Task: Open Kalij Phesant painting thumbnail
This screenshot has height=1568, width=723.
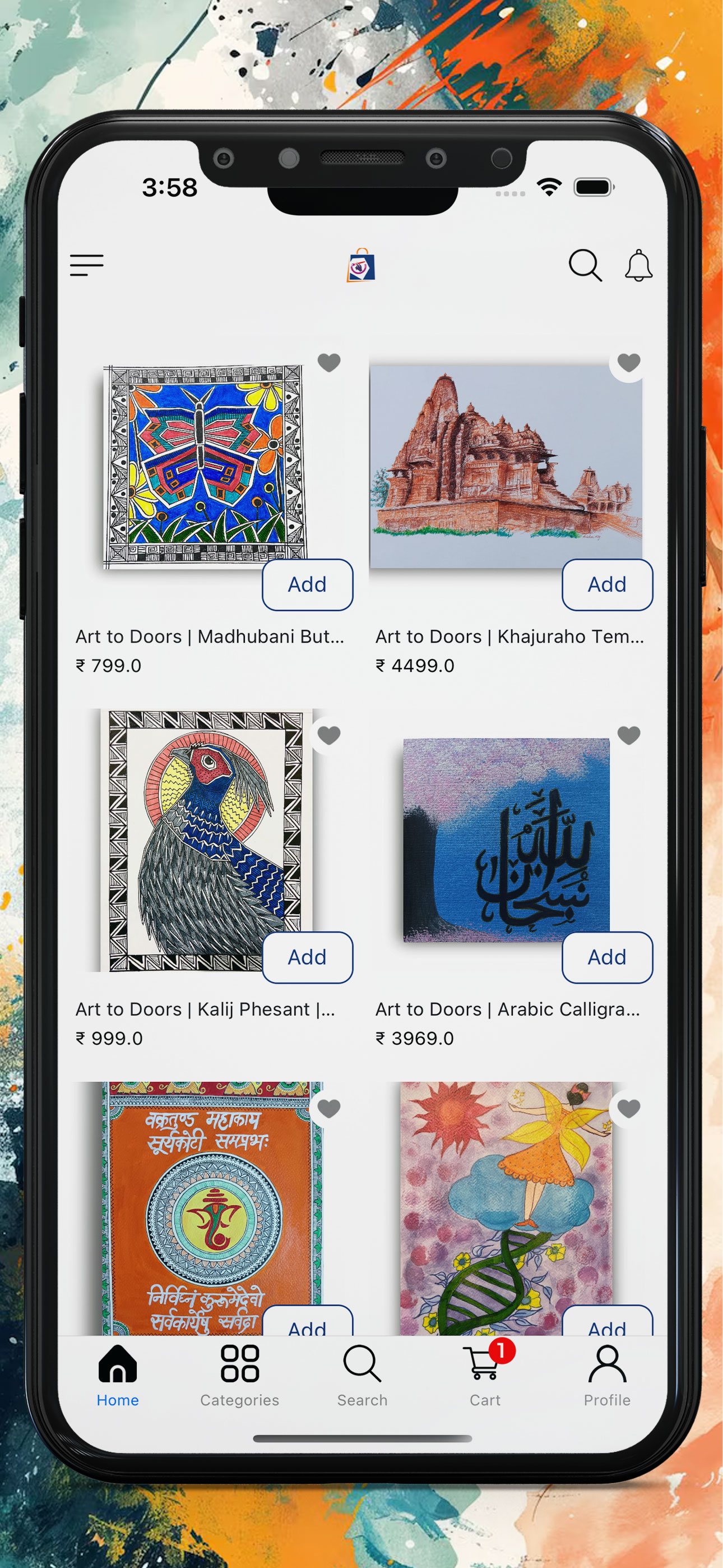Action: 207,840
